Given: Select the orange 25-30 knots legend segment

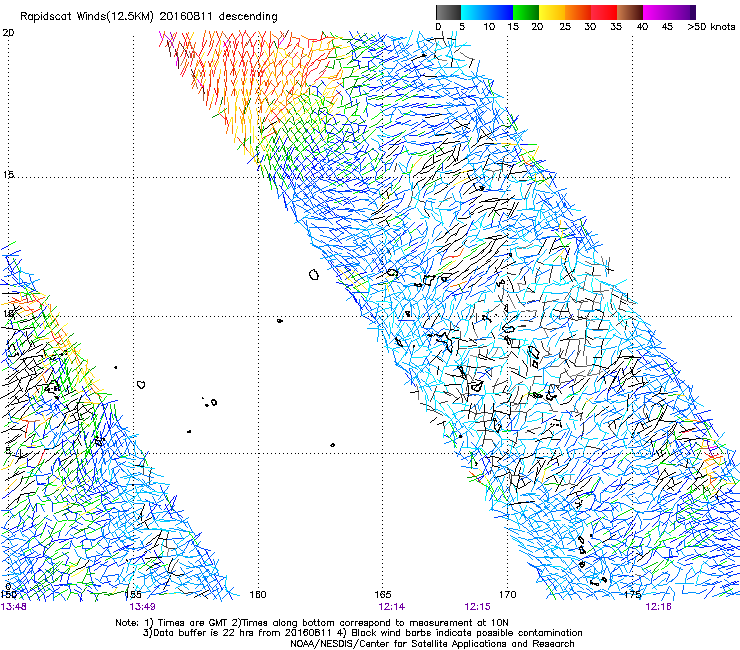Looking at the screenshot, I should click(x=578, y=12).
